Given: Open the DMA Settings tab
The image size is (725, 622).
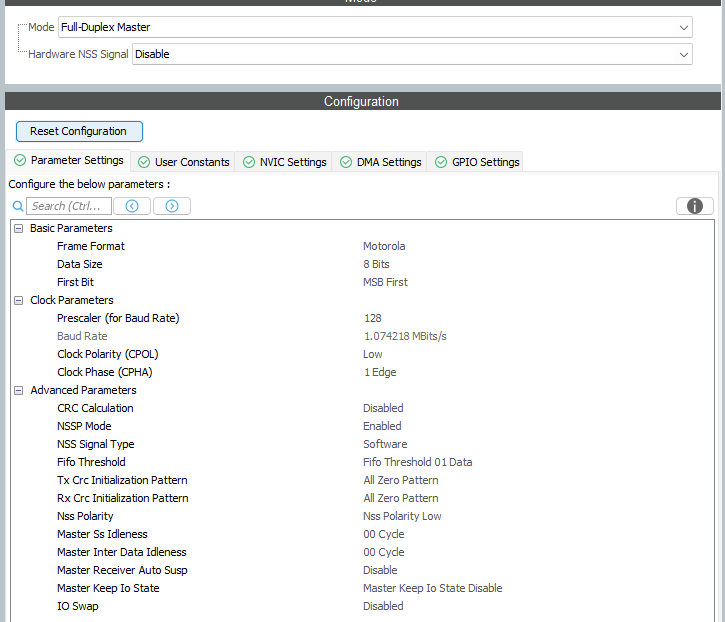Looking at the screenshot, I should click(380, 162).
